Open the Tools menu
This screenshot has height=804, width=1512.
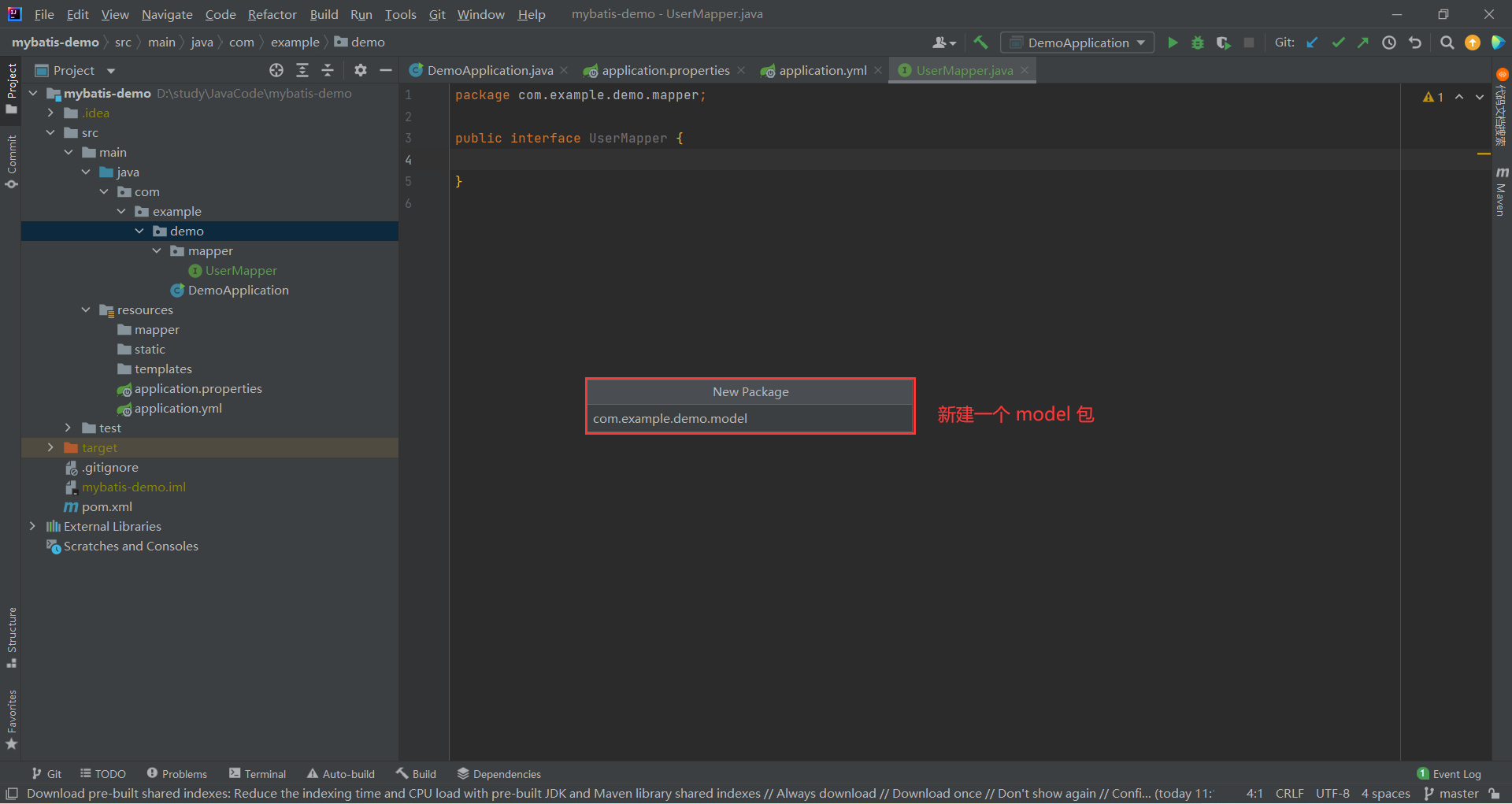(400, 14)
